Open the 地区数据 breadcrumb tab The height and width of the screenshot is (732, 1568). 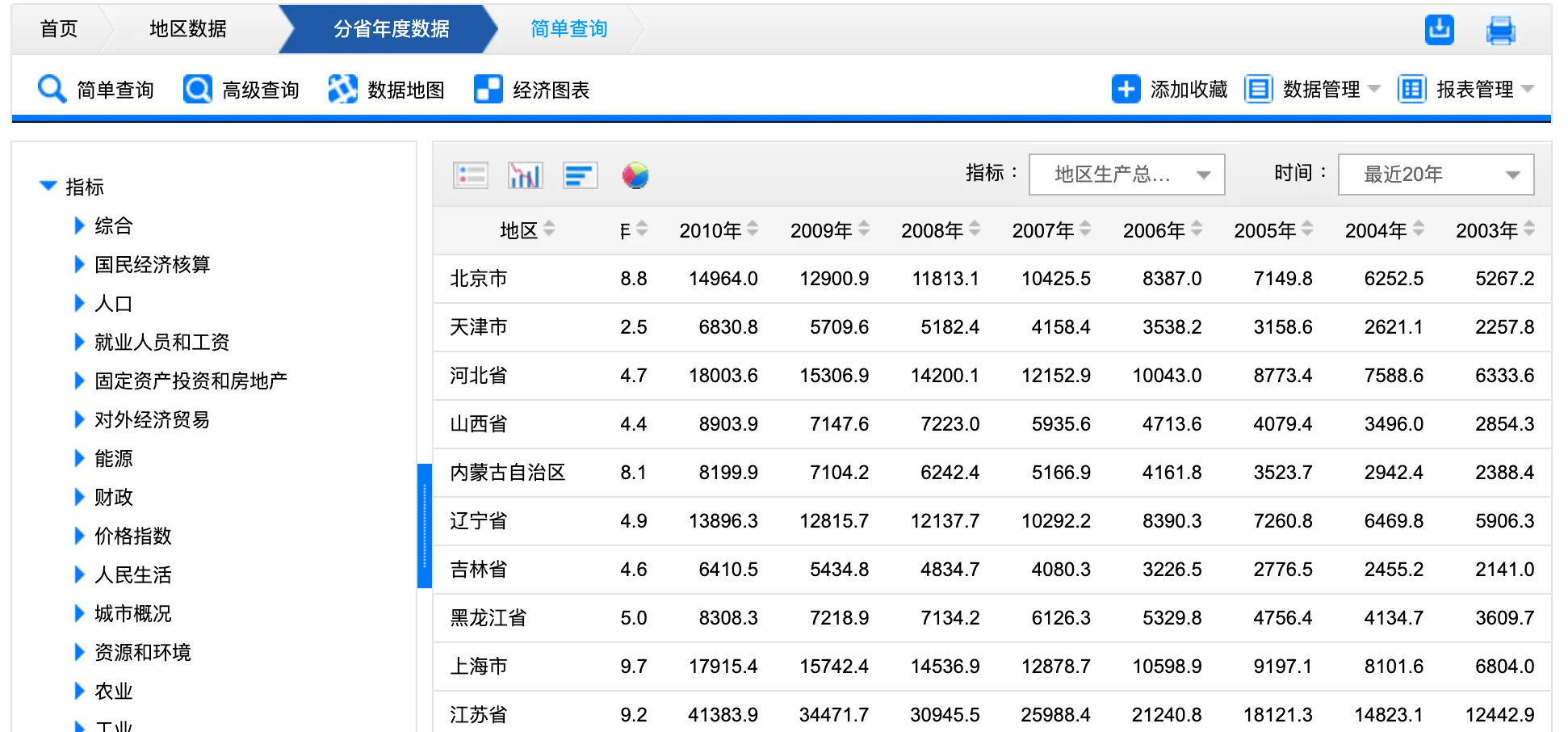click(x=188, y=29)
